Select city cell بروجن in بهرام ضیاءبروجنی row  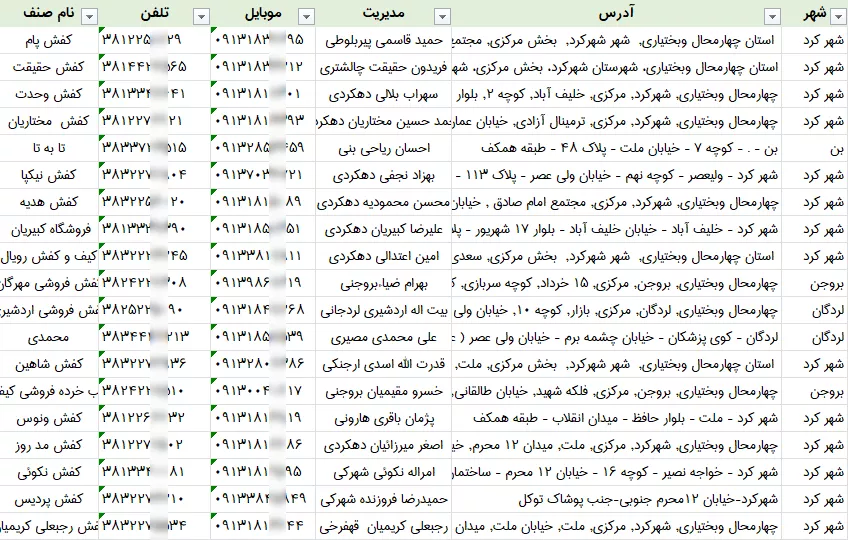(815, 284)
